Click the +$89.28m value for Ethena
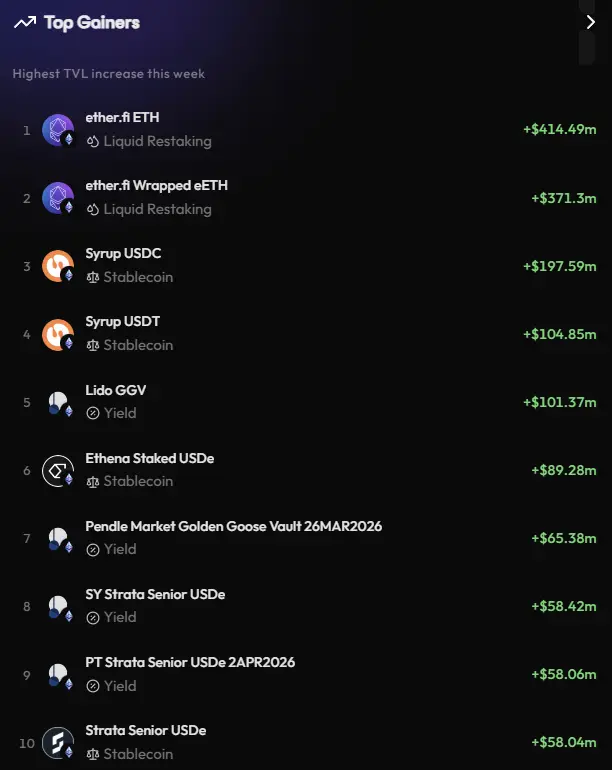The image size is (612, 770). (x=563, y=470)
